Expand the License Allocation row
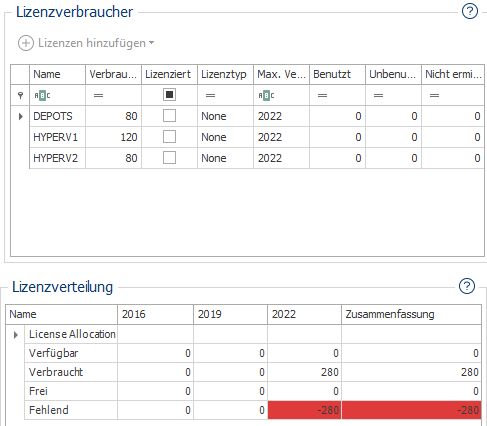The height and width of the screenshot is (426, 487). 16,335
